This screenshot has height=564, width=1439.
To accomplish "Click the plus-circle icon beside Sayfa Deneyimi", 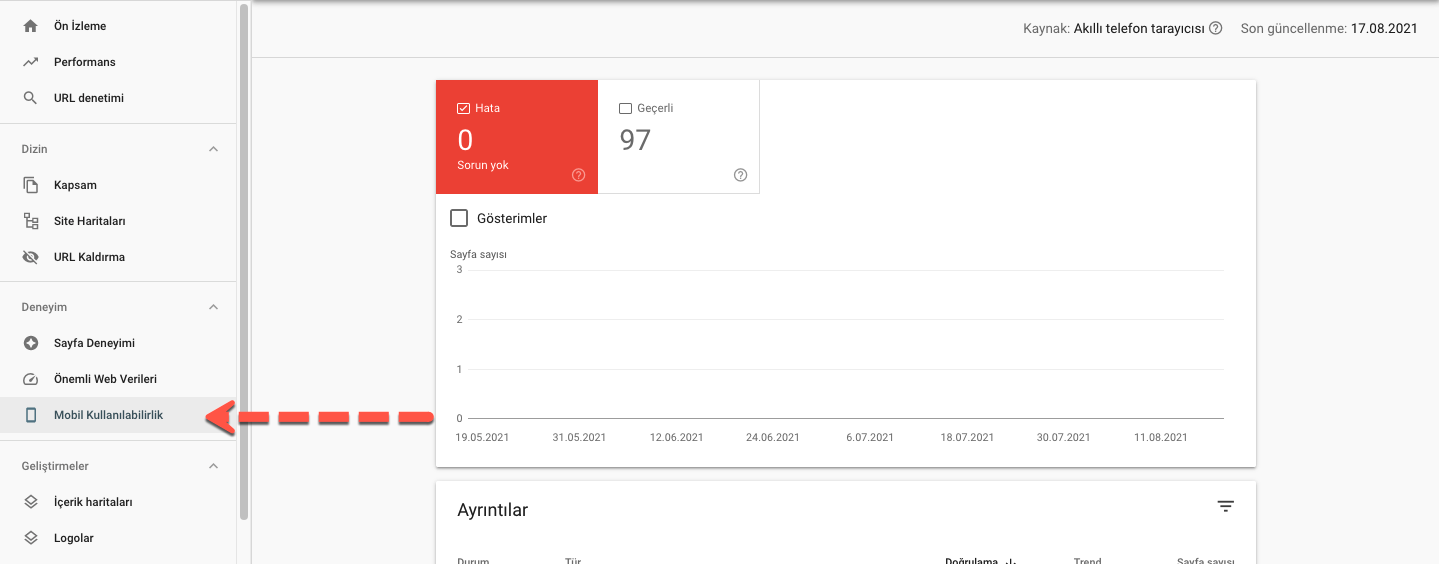I will (30, 343).
